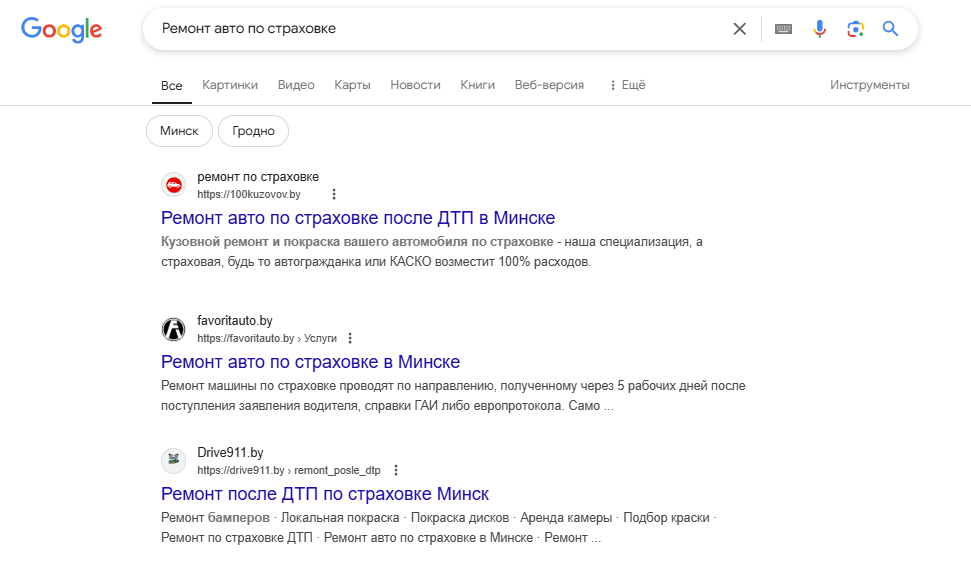Start voice search with the microphone
The height and width of the screenshot is (576, 971).
[x=820, y=29]
